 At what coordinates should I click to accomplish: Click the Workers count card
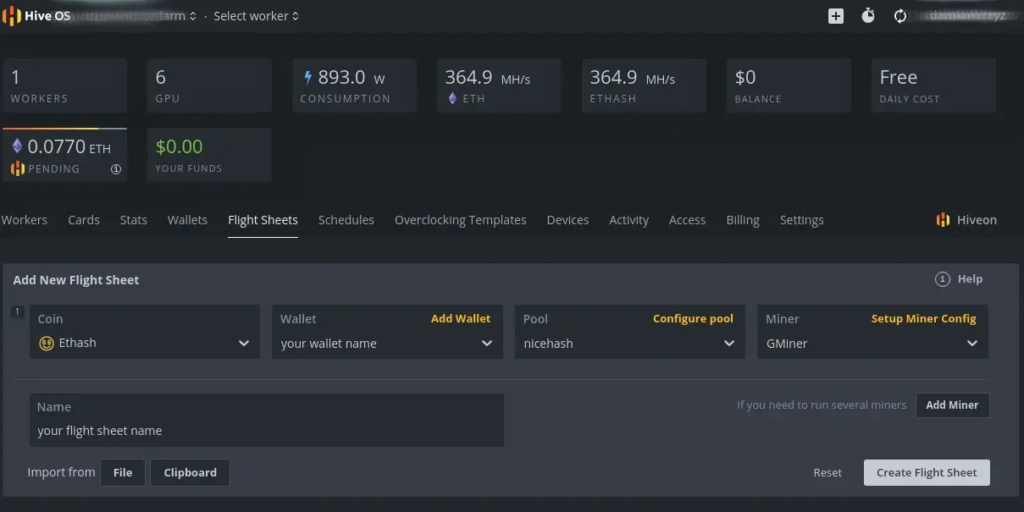coord(65,86)
